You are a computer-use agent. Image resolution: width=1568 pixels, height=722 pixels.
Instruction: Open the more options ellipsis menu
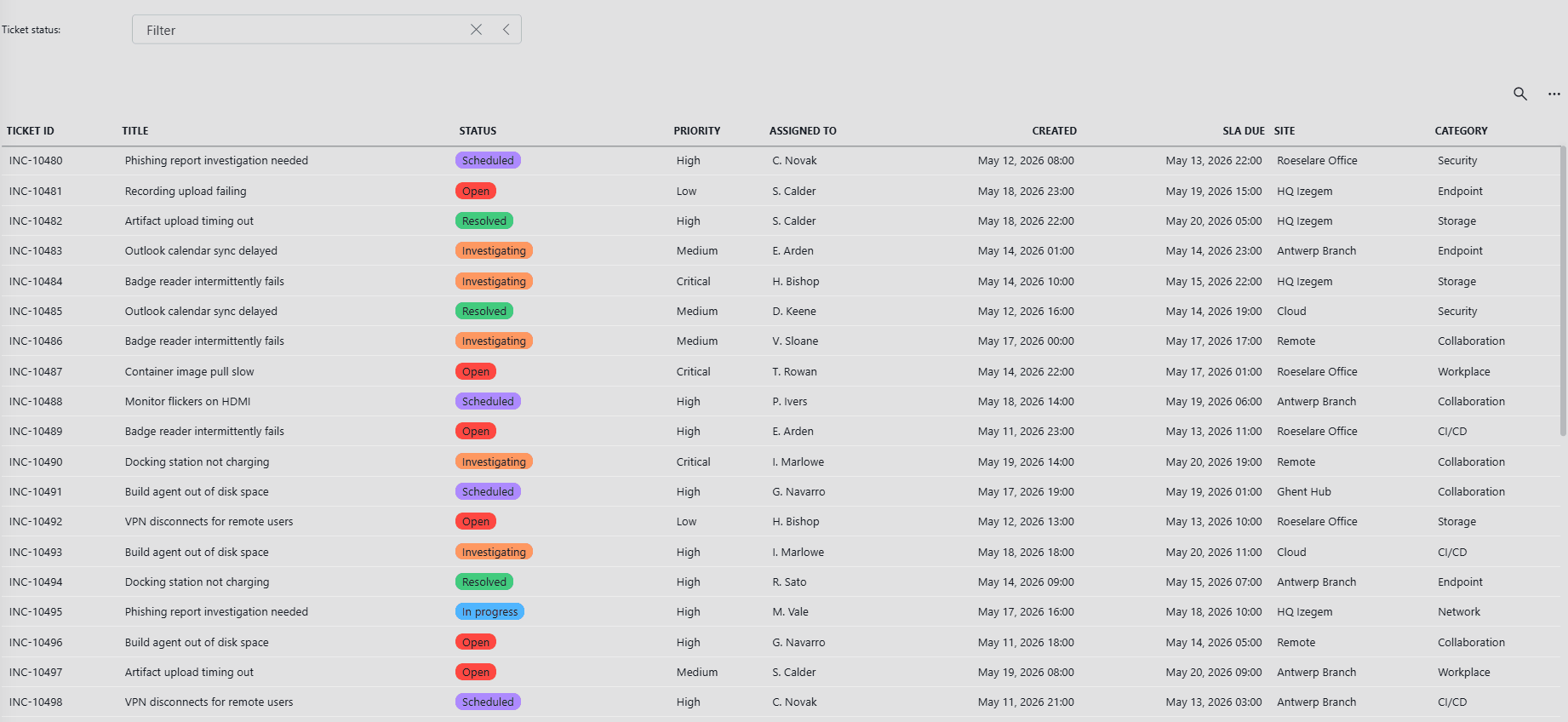click(x=1554, y=94)
